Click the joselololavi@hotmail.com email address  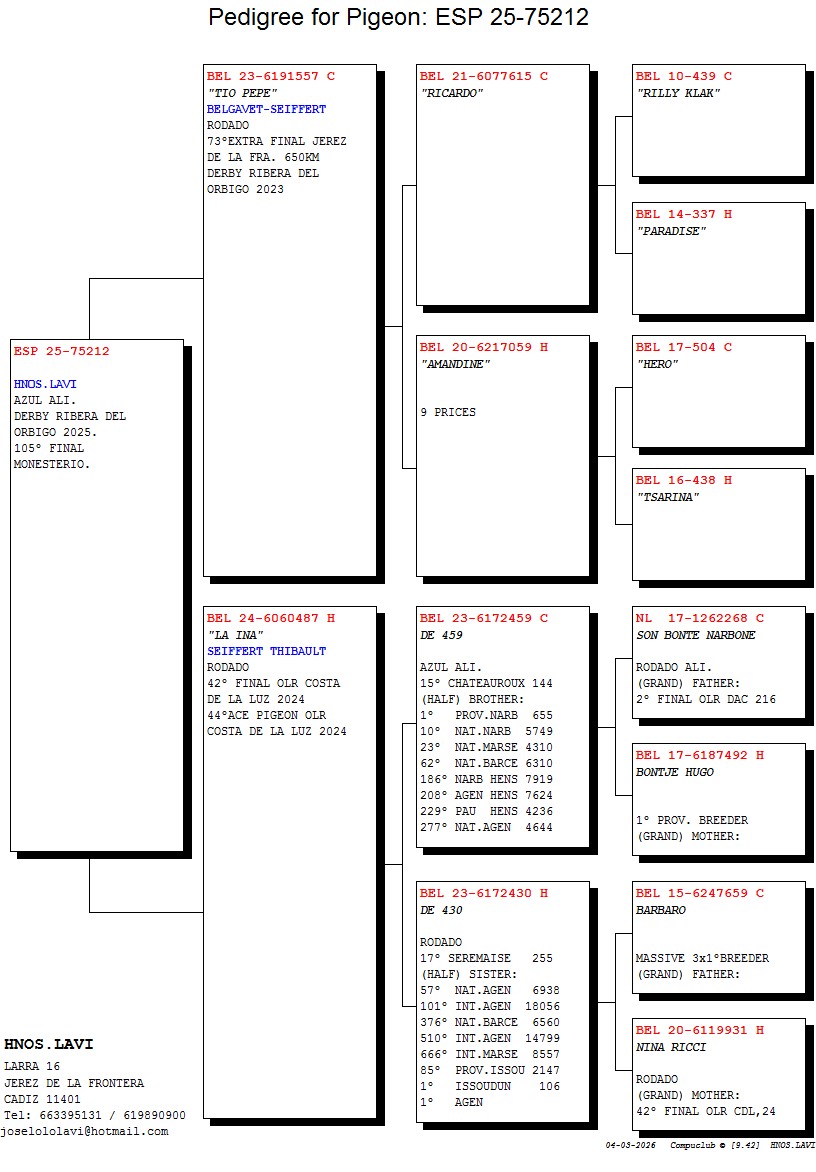point(85,1131)
